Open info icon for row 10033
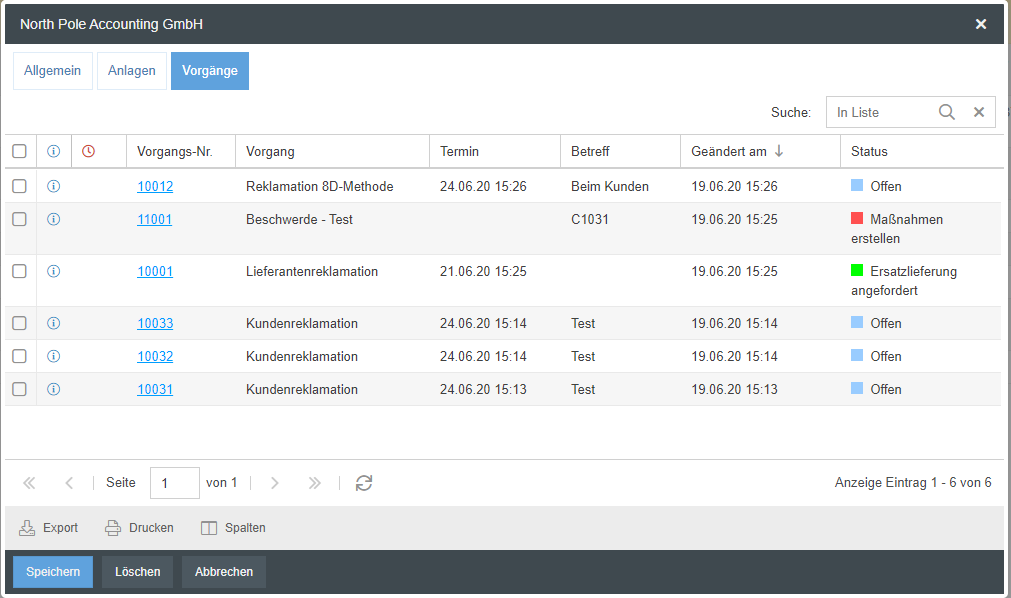 click(54, 323)
